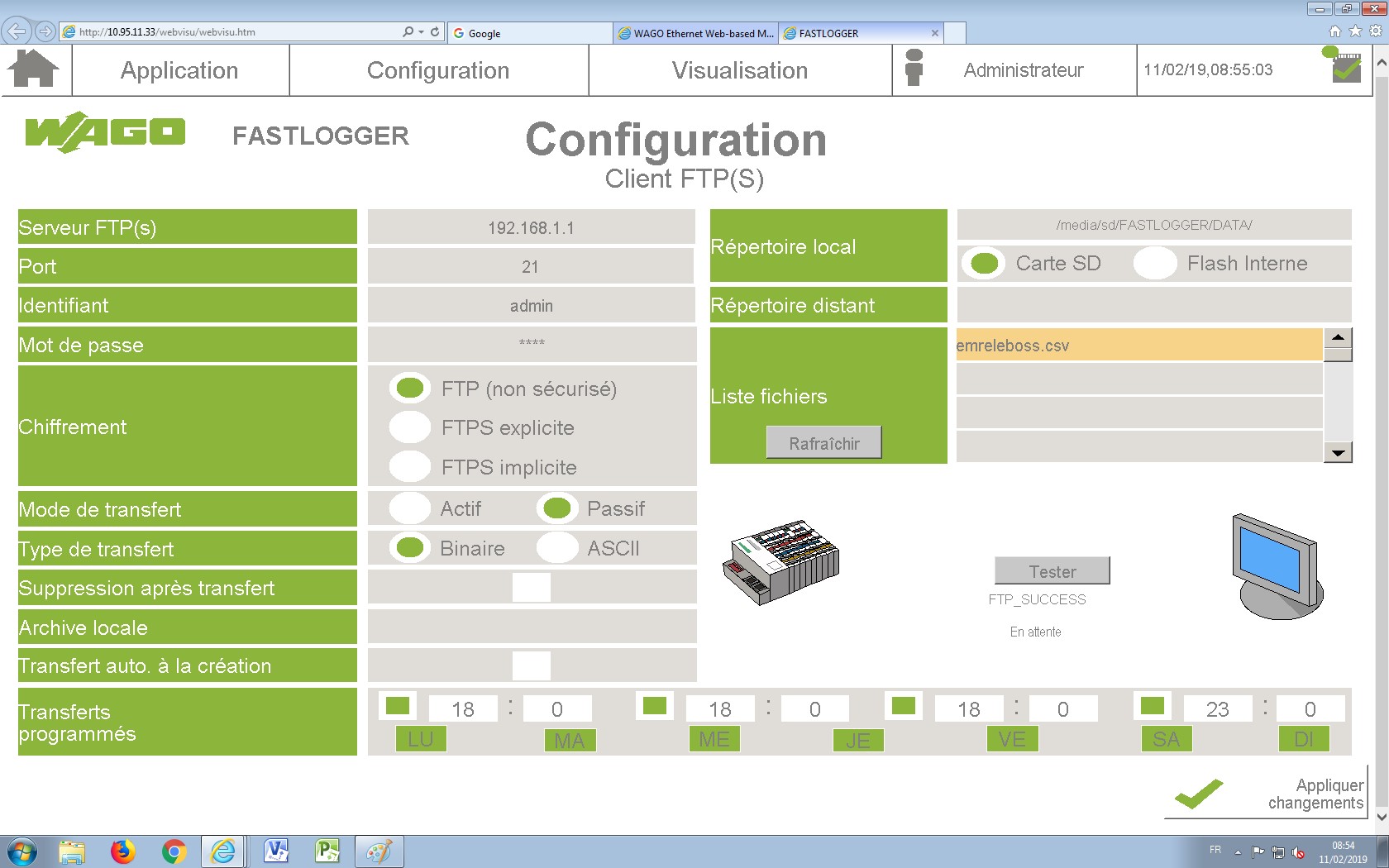This screenshot has width=1389, height=868.
Task: Open address bar search dropdown arrow
Action: [x=421, y=32]
